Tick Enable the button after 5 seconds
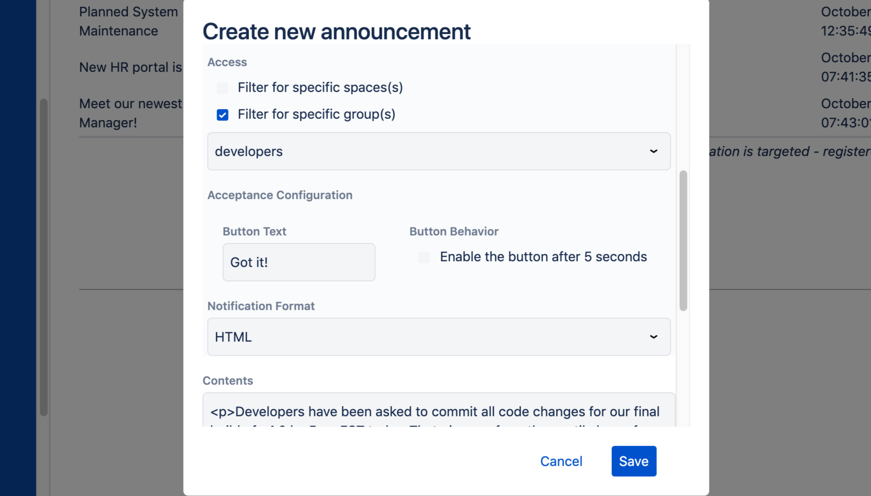 424,257
